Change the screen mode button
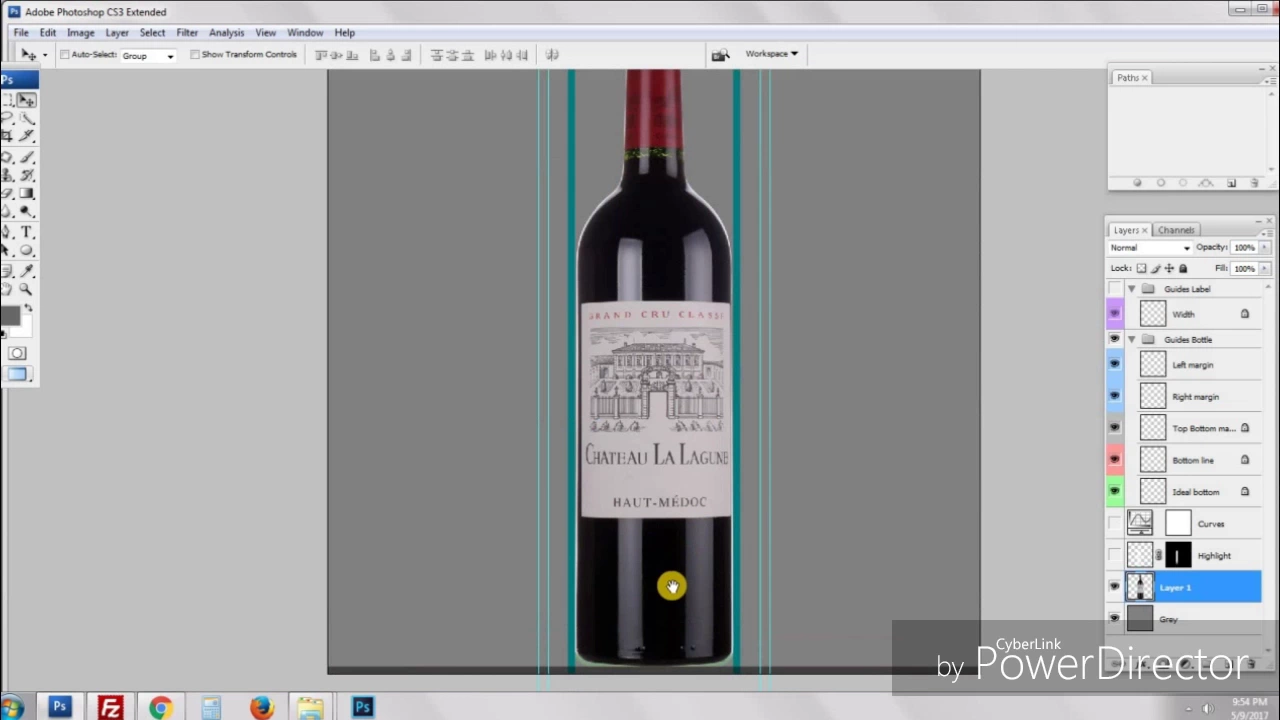1280x720 pixels. point(17,374)
